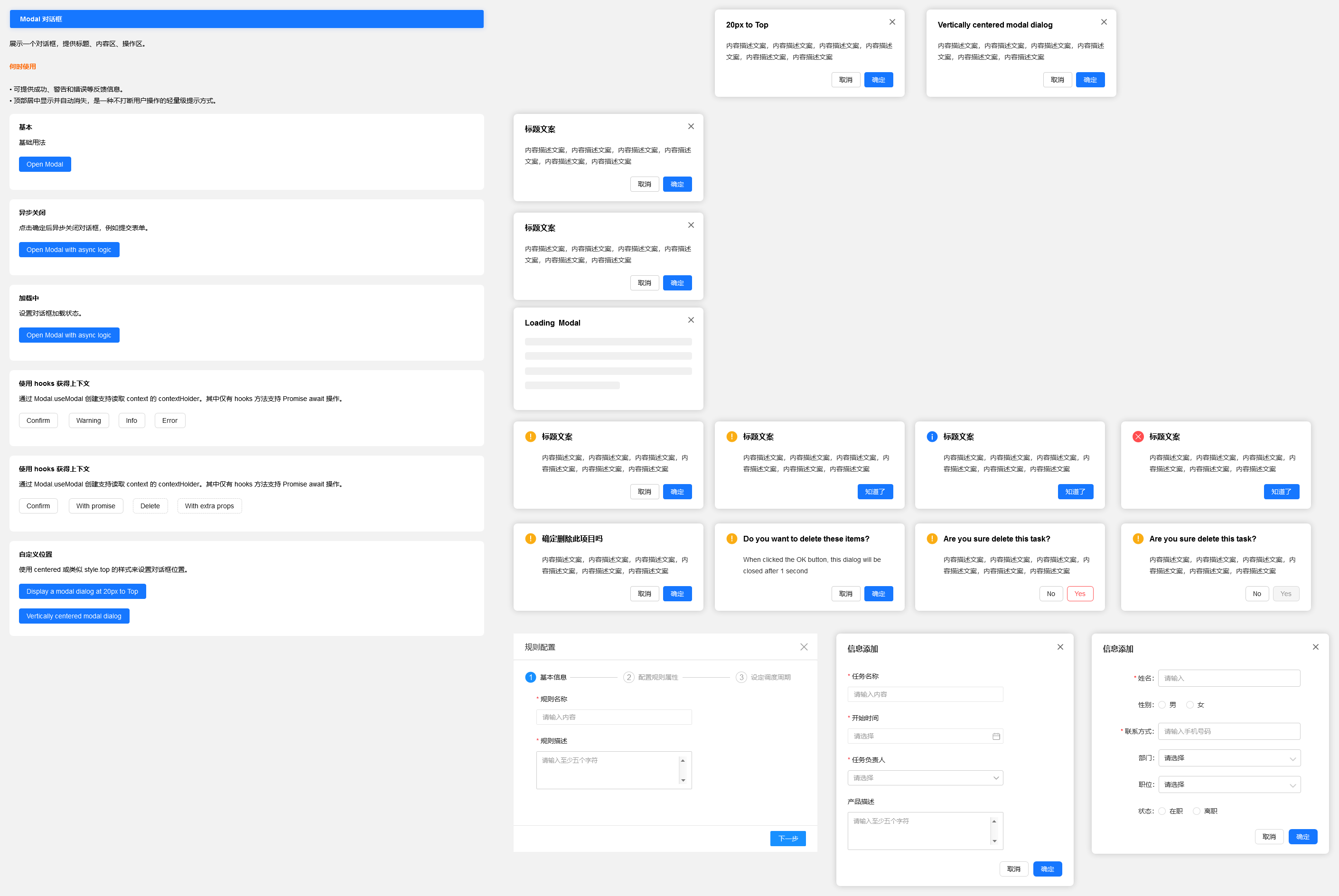
Task: Click the 'With extra props' button
Action: (x=209, y=506)
